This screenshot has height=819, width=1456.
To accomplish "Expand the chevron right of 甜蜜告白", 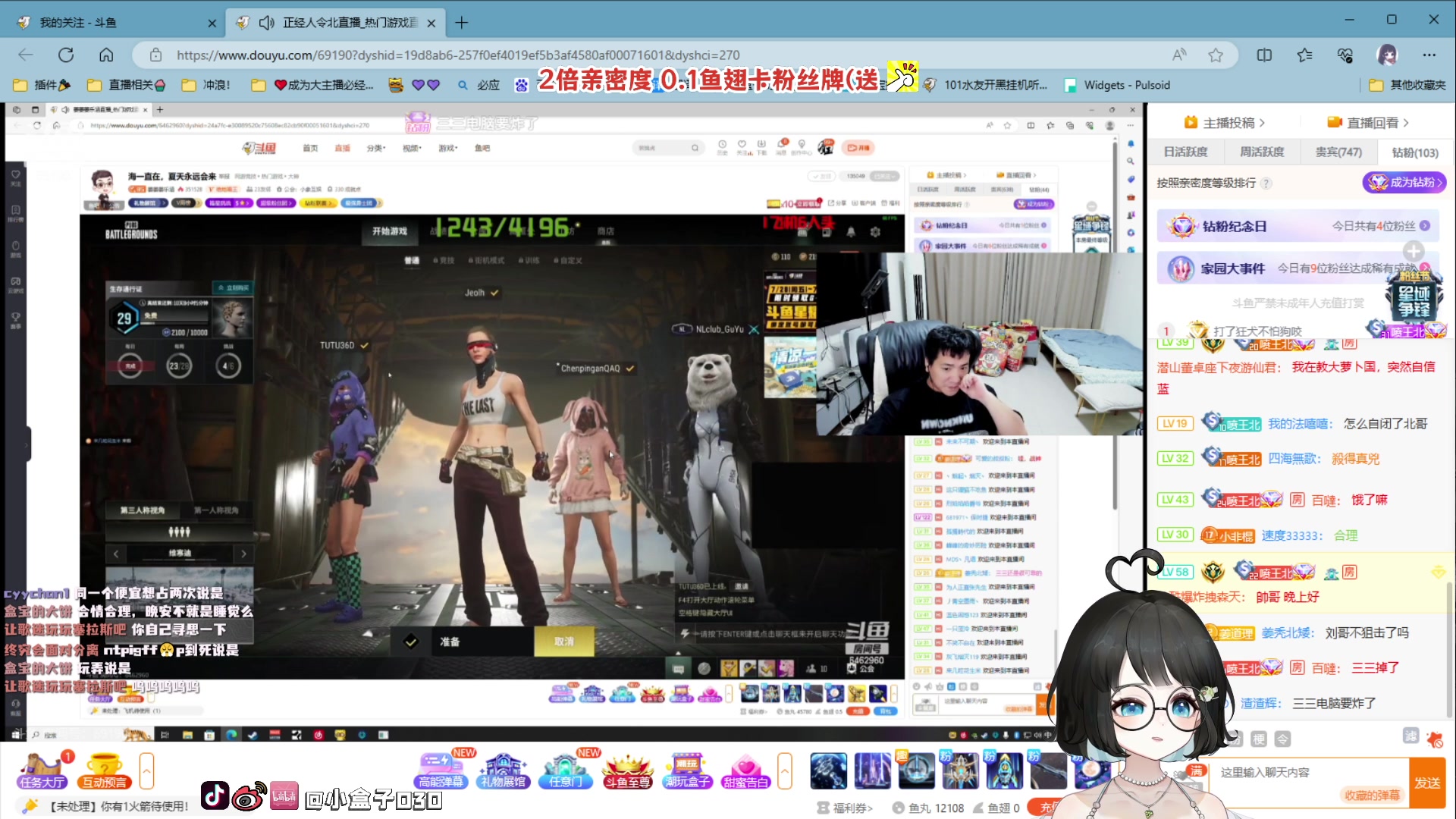I will pos(785,770).
